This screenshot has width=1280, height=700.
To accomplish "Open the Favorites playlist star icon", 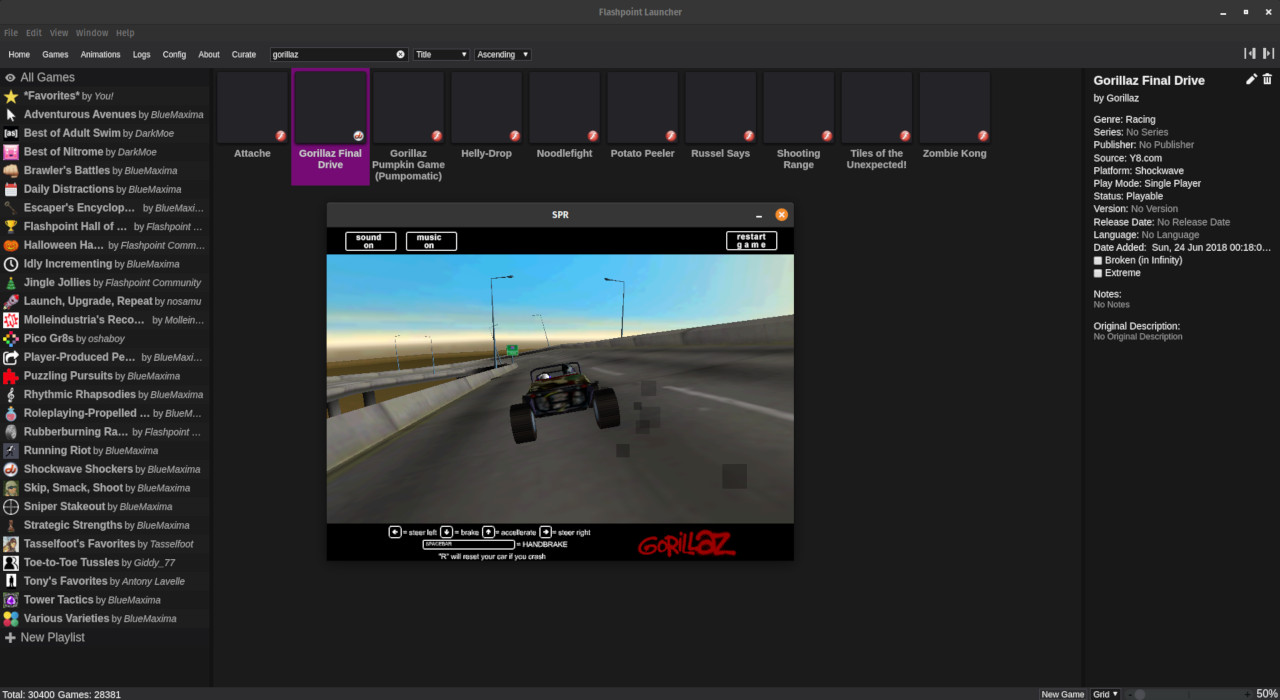I will (x=10, y=96).
